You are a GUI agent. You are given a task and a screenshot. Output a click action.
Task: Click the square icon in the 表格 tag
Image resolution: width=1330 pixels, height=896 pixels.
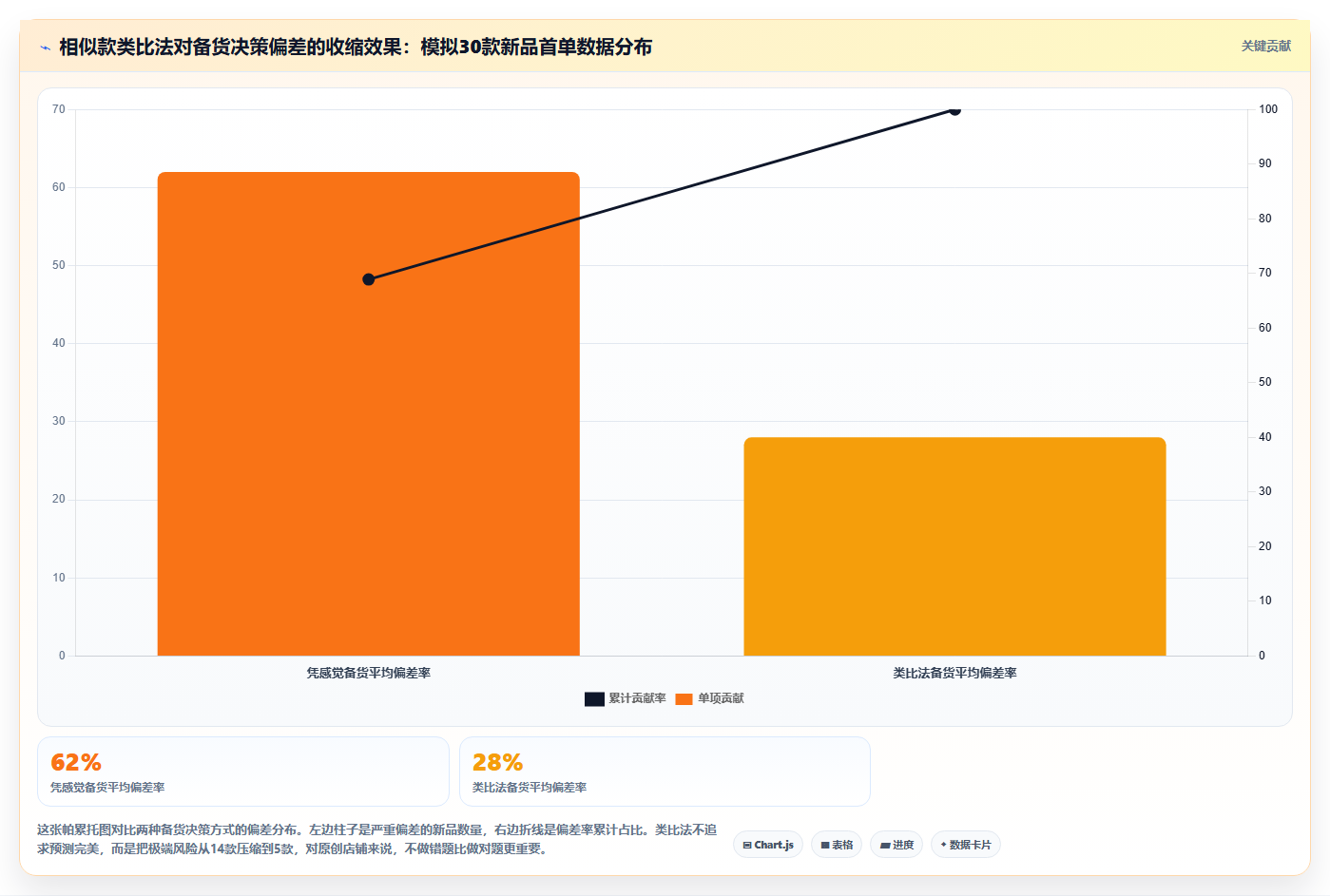(x=825, y=845)
